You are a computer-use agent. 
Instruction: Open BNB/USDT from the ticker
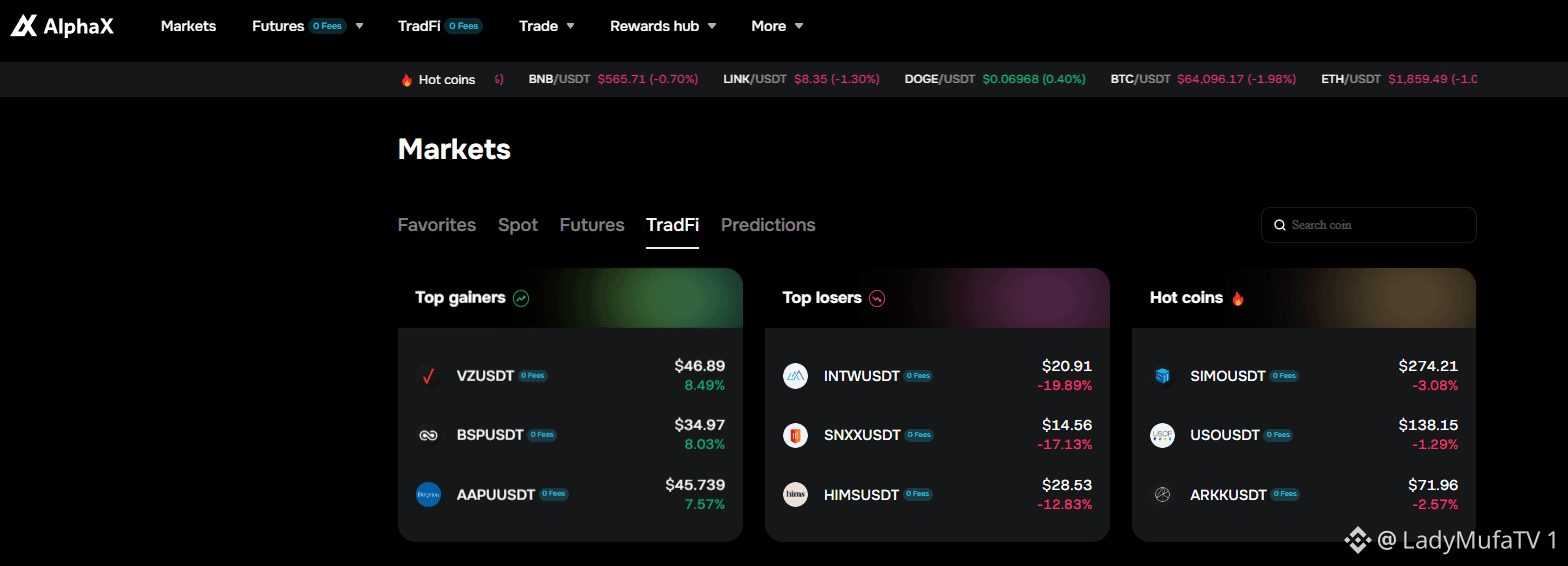pyautogui.click(x=613, y=79)
